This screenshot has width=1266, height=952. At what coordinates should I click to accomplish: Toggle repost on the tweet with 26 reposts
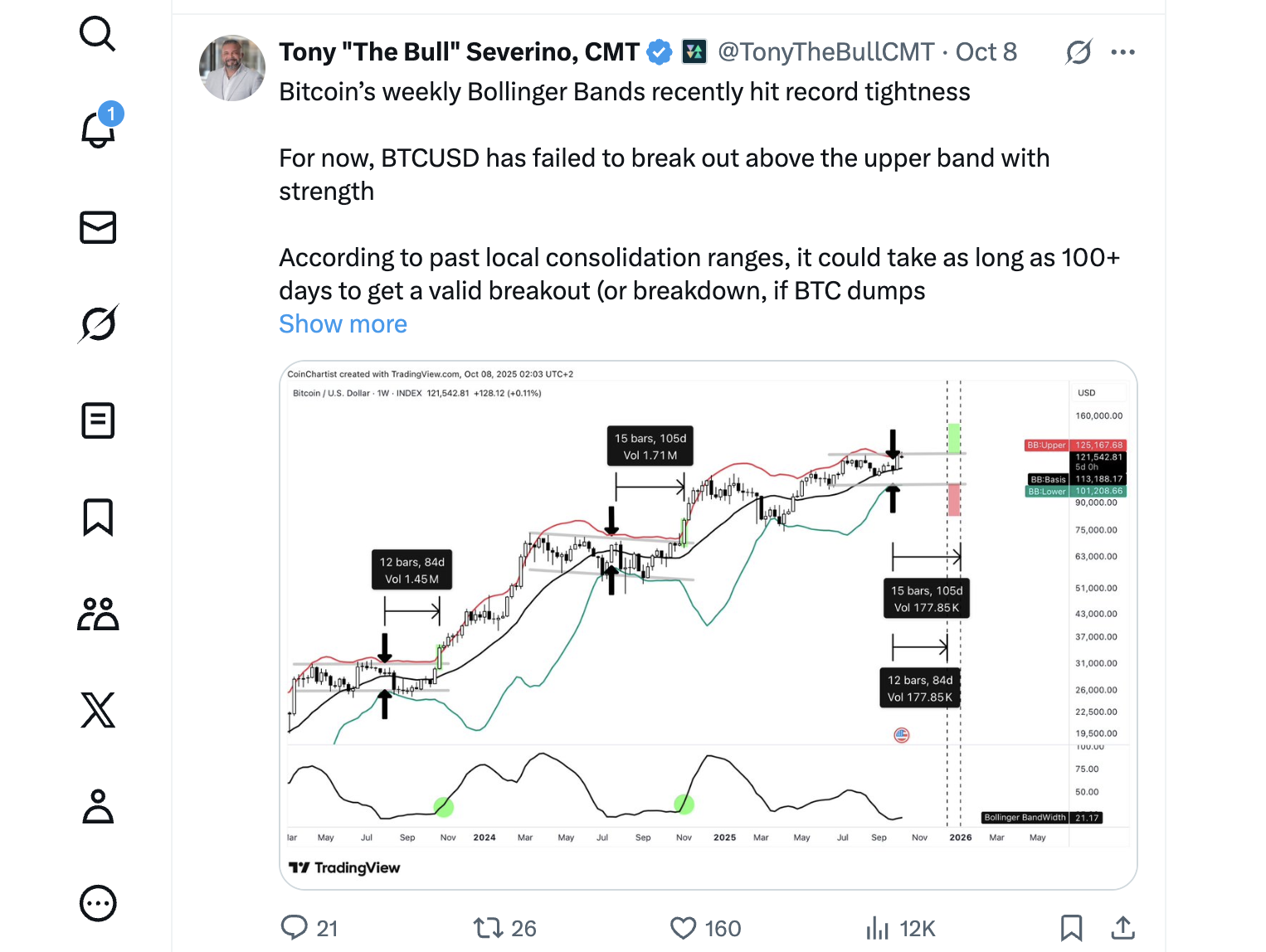pyautogui.click(x=488, y=928)
